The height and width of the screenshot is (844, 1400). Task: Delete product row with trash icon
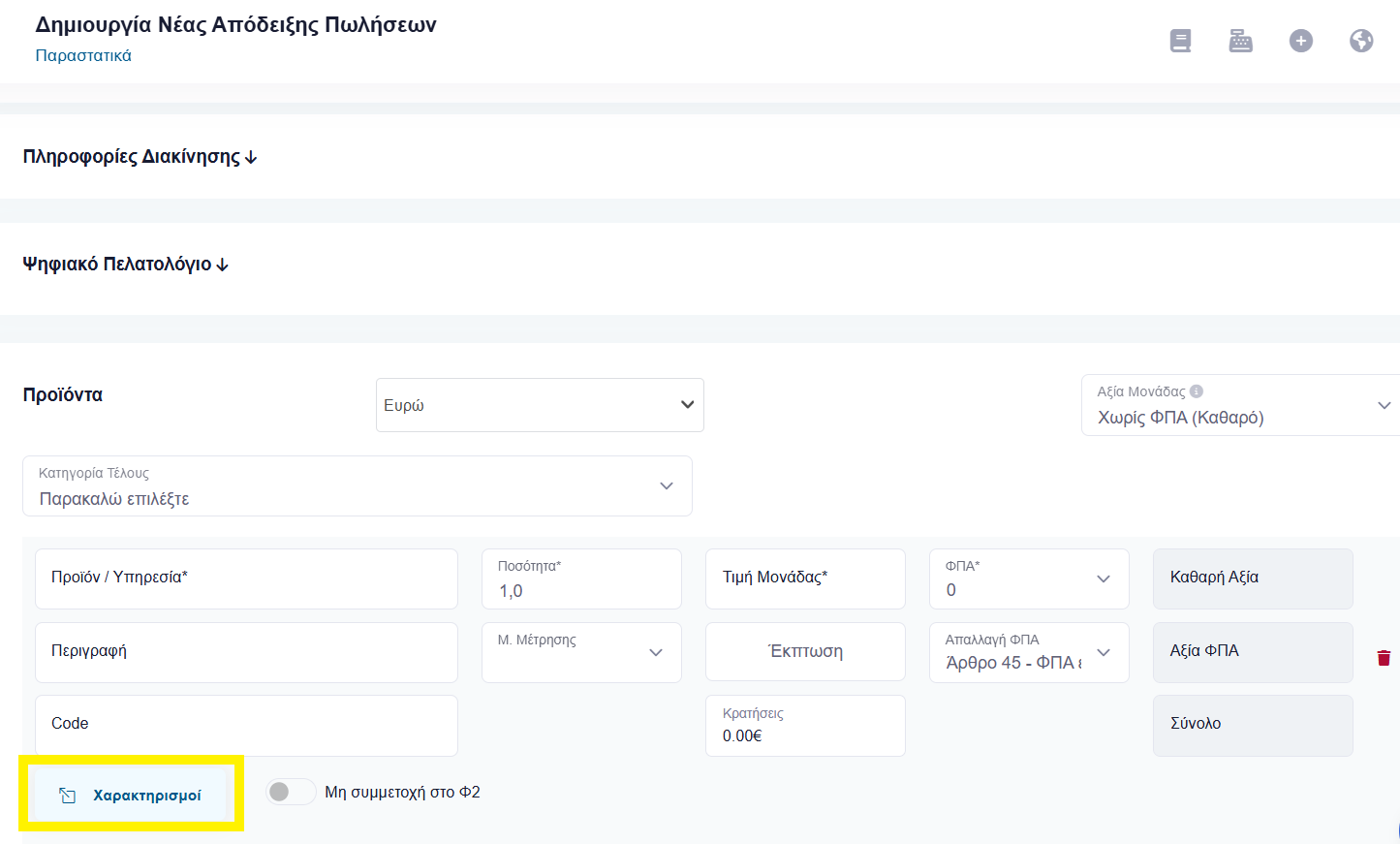(x=1384, y=658)
